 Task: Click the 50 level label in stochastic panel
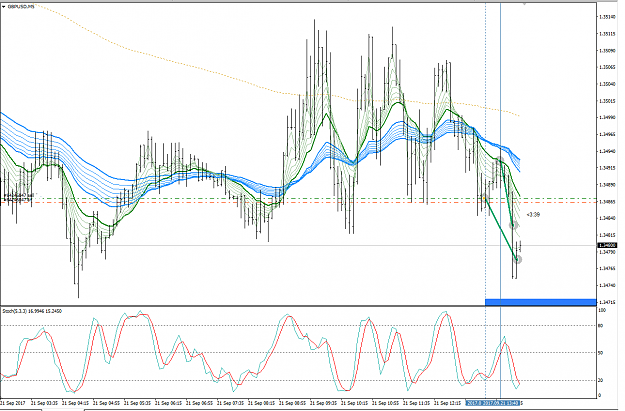[601, 353]
